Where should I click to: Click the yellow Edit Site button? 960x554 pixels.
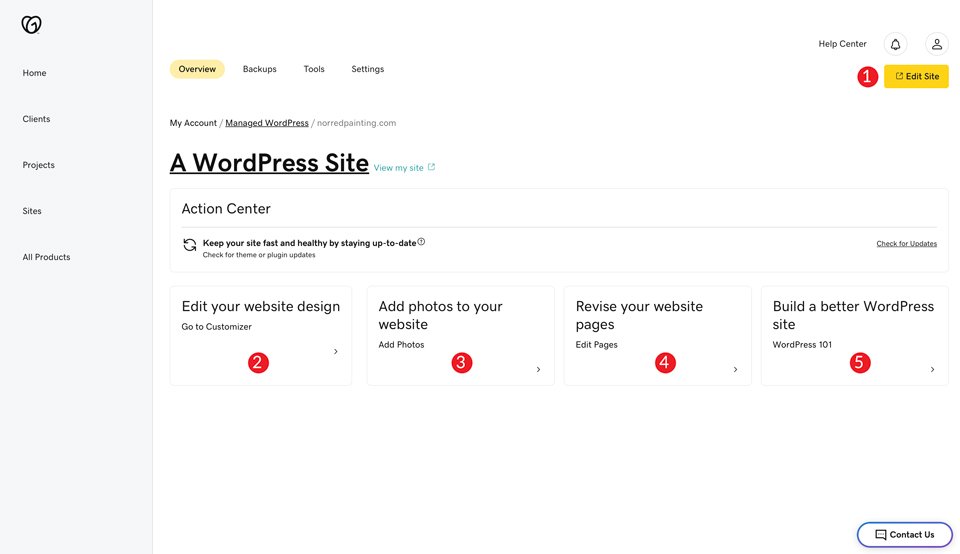pyautogui.click(x=916, y=77)
